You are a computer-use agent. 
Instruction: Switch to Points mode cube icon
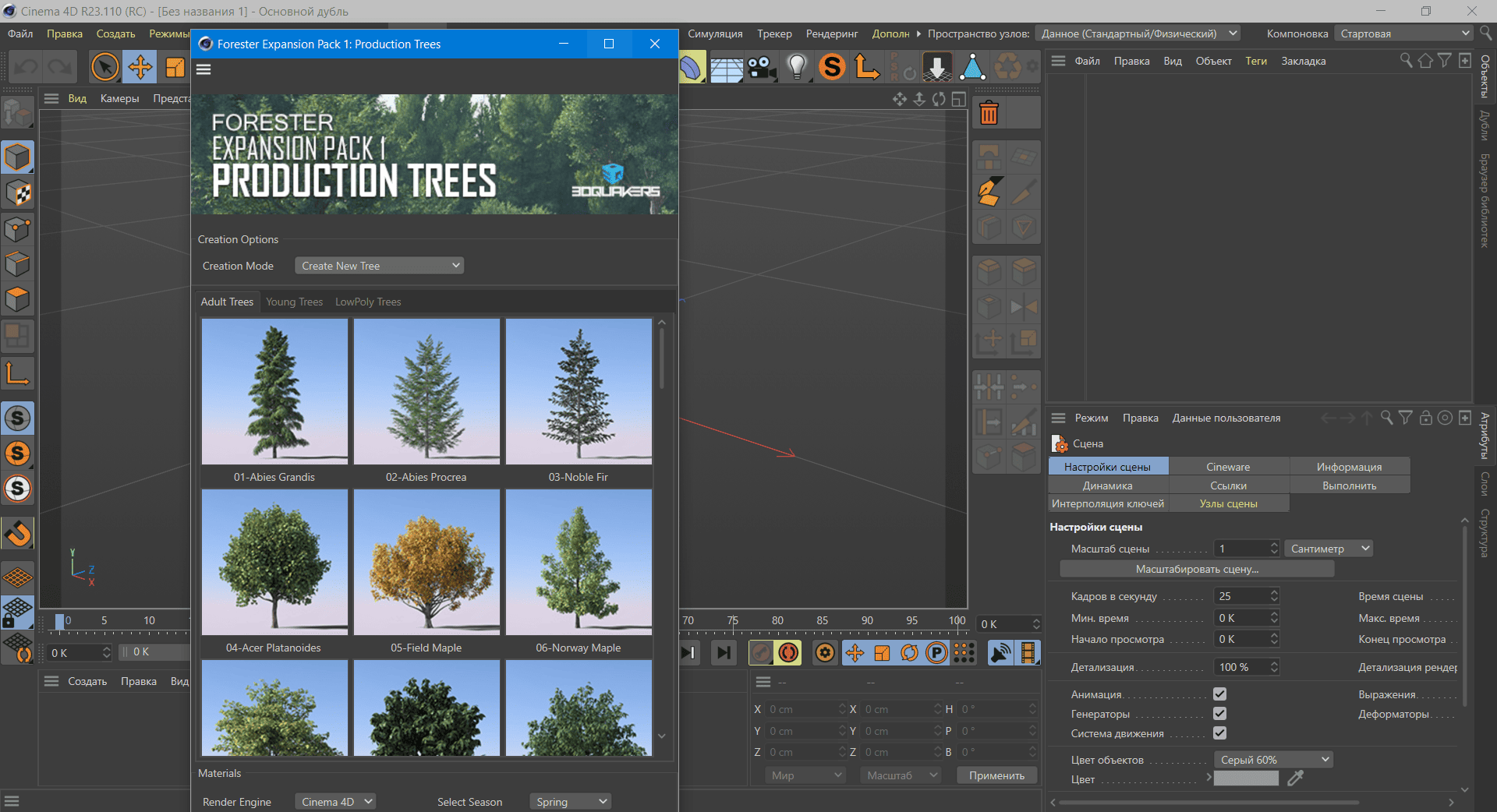tap(17, 229)
